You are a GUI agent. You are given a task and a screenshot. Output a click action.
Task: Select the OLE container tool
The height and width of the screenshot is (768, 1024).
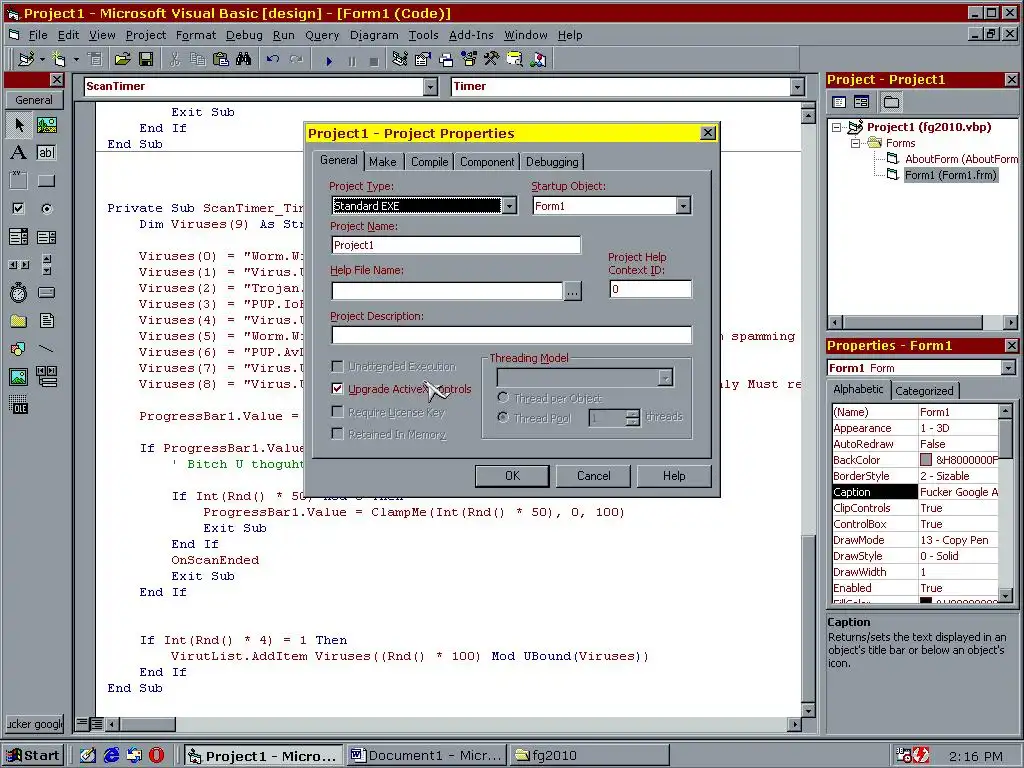pos(19,405)
